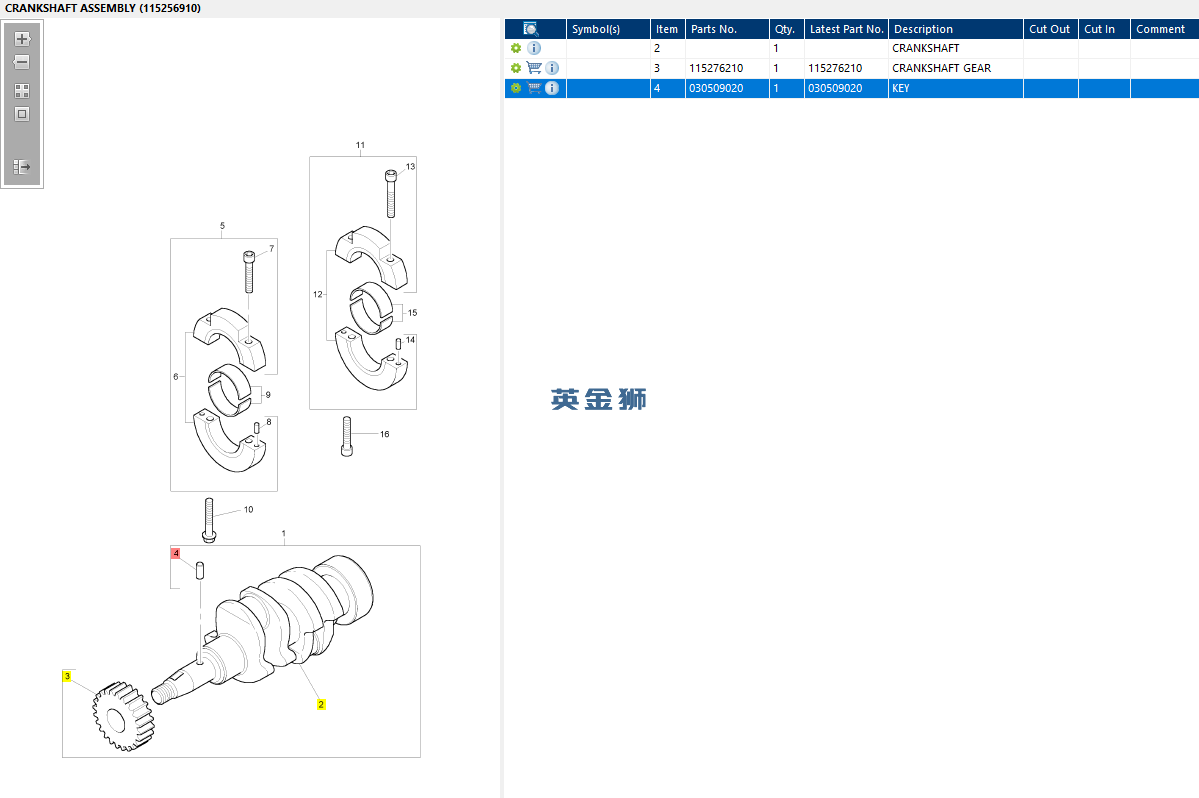Click latest part number 115276210 cell
Image resolution: width=1199 pixels, height=798 pixels.
coord(846,68)
